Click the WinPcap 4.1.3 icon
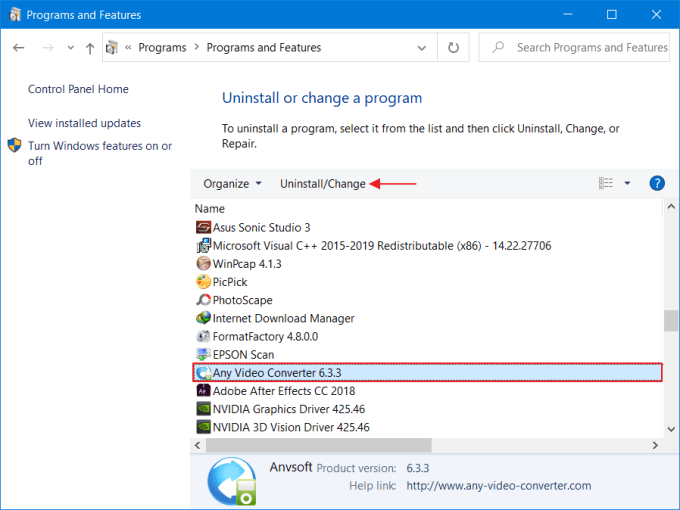 [x=203, y=264]
